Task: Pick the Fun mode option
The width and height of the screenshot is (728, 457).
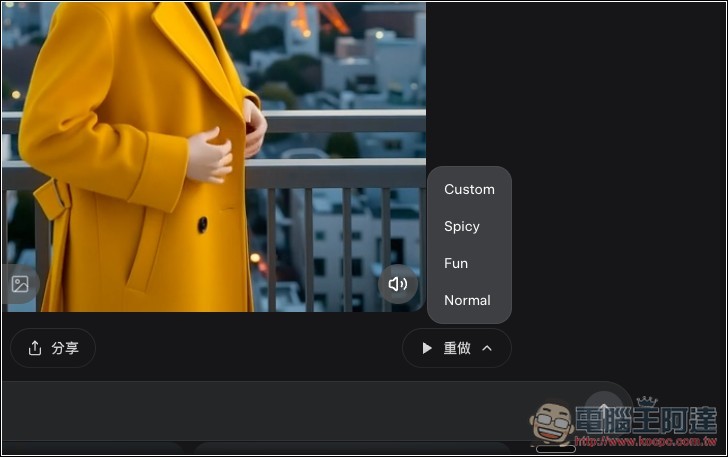Action: 456,263
